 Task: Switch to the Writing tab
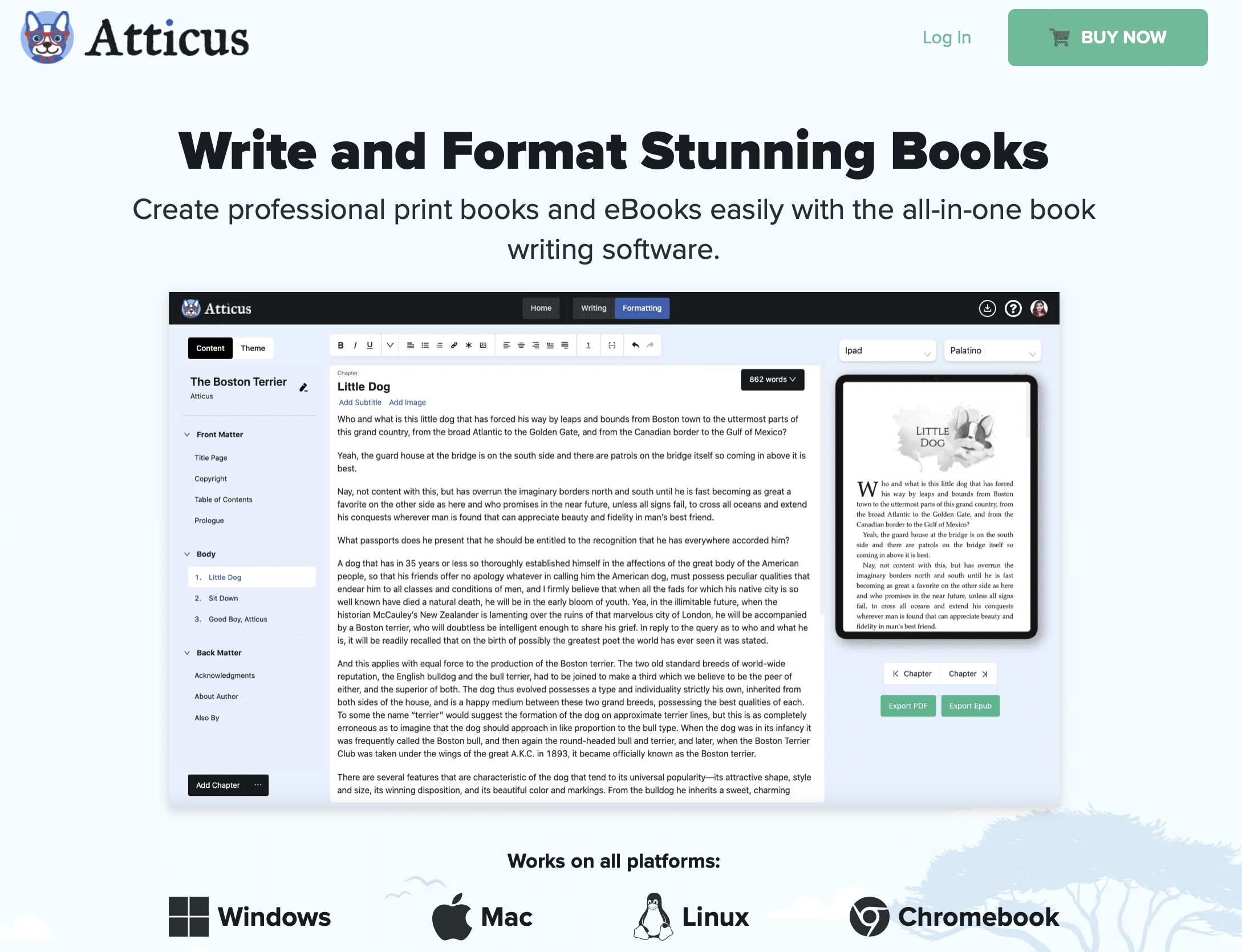(592, 307)
